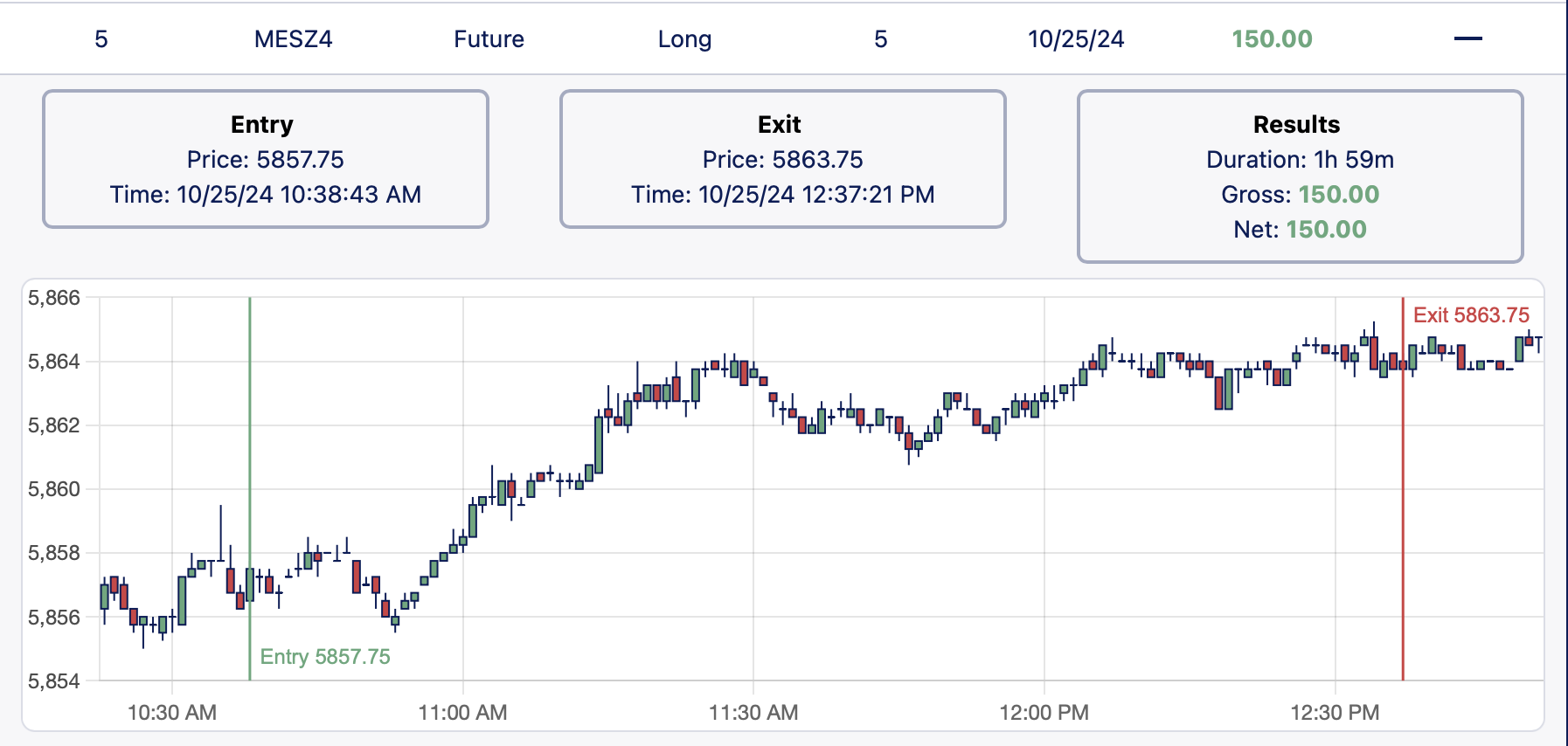Click the exit price 5863.75 in Exit card
1568x746 pixels.
tap(817, 160)
